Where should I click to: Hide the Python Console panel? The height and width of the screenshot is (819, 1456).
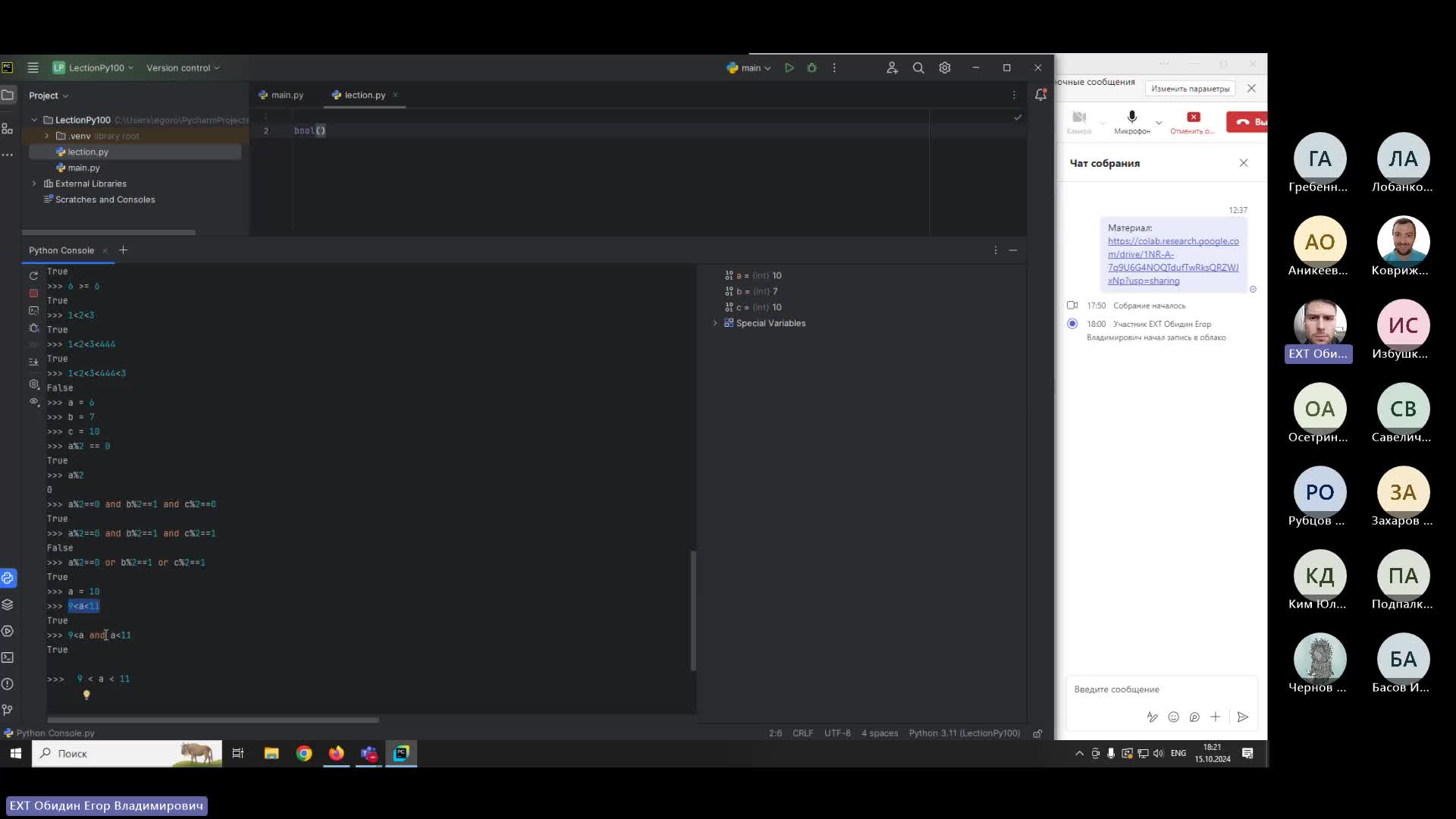tap(1013, 250)
